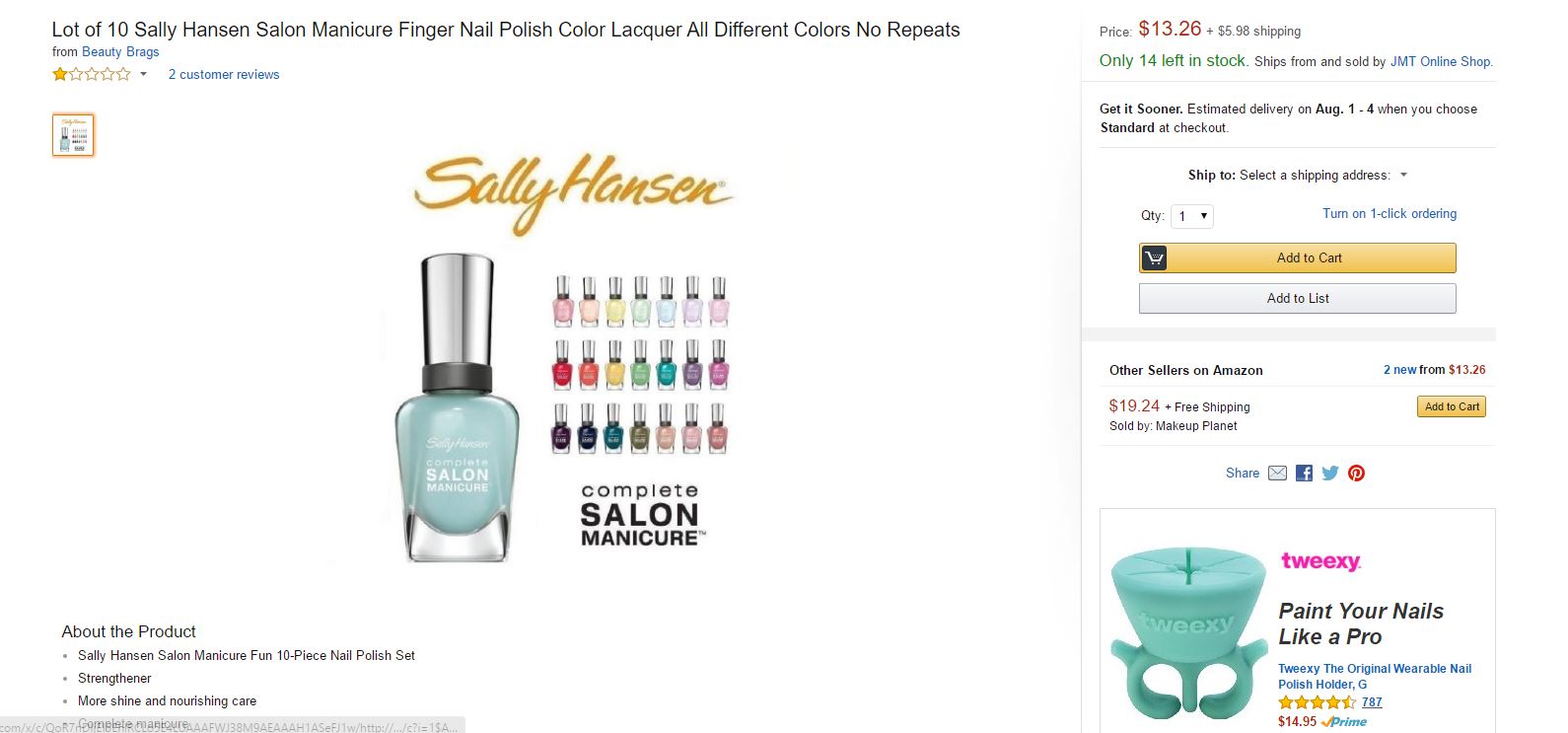The image size is (1568, 733).
Task: Add Makeup Planet offer to cart
Action: coord(1452,406)
